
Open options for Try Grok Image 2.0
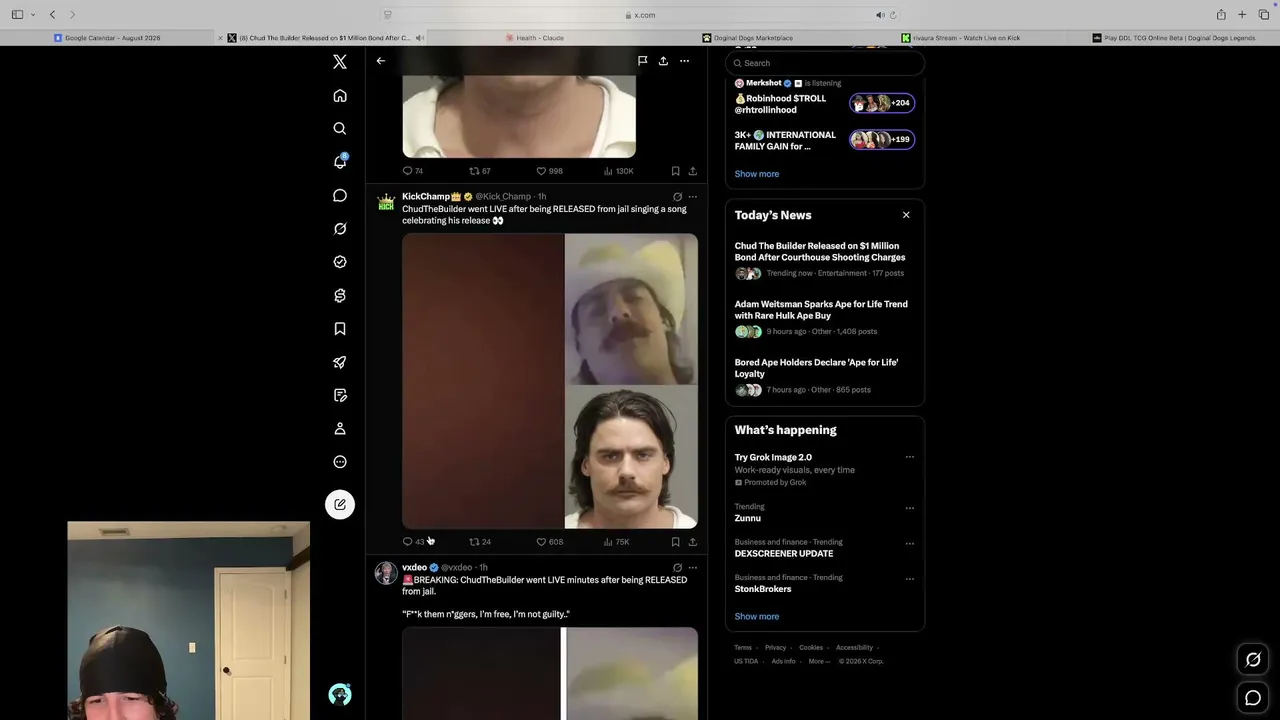coord(909,457)
